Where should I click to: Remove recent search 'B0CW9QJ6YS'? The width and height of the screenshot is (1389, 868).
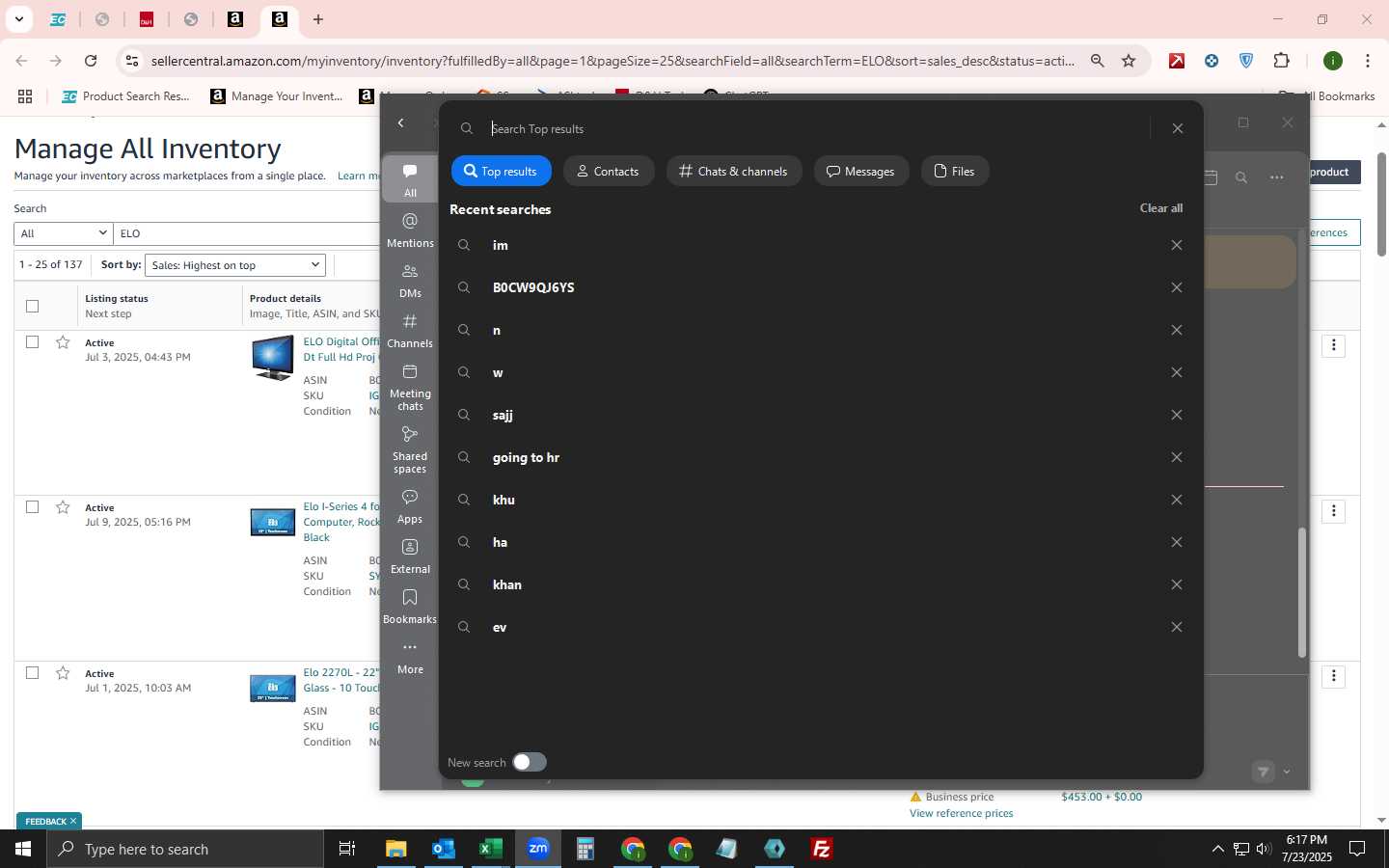click(1177, 287)
